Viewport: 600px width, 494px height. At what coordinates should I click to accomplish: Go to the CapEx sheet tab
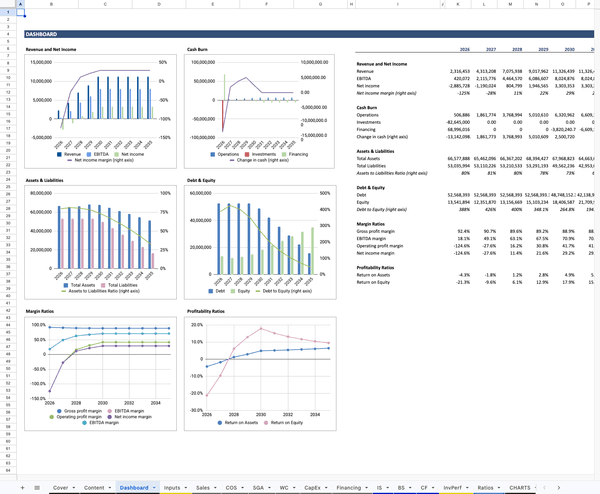[x=311, y=487]
